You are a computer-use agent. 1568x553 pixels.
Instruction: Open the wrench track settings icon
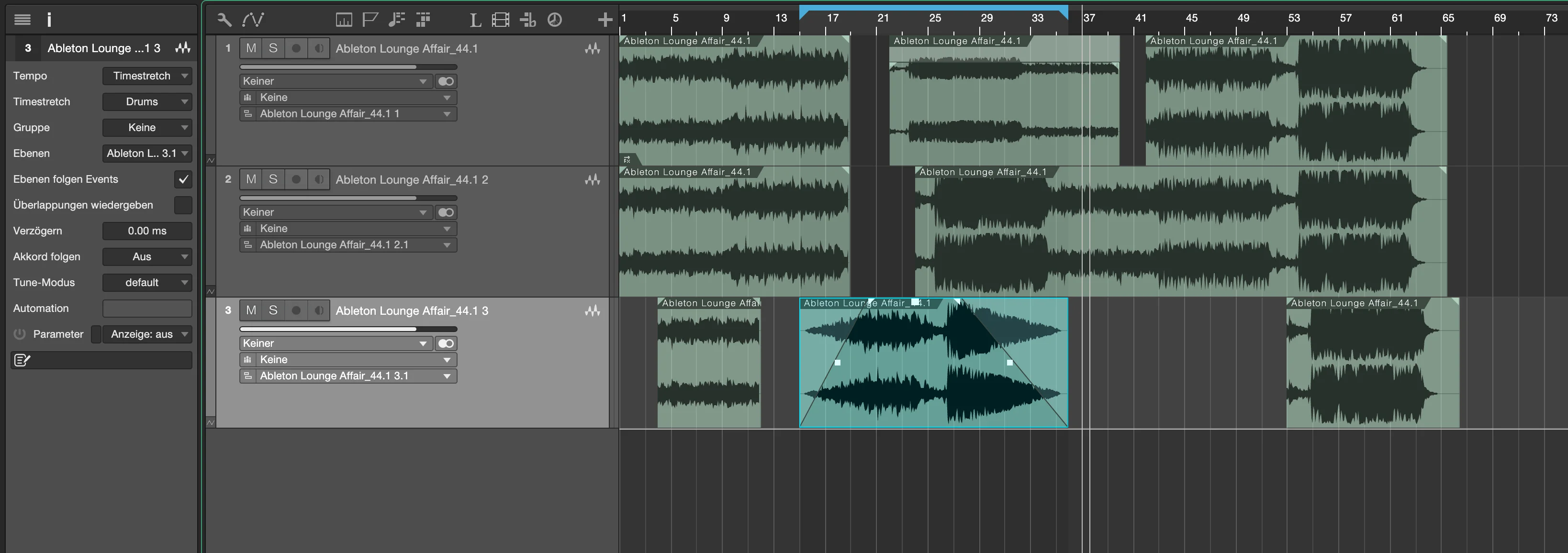(224, 20)
